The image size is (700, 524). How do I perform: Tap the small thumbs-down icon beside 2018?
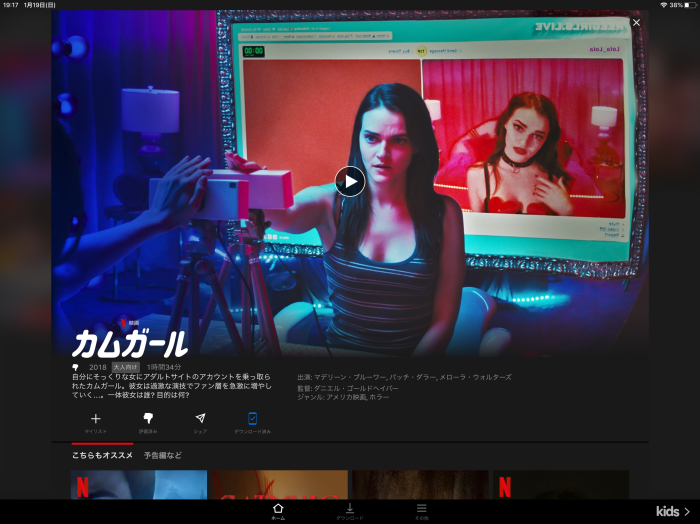pos(75,367)
